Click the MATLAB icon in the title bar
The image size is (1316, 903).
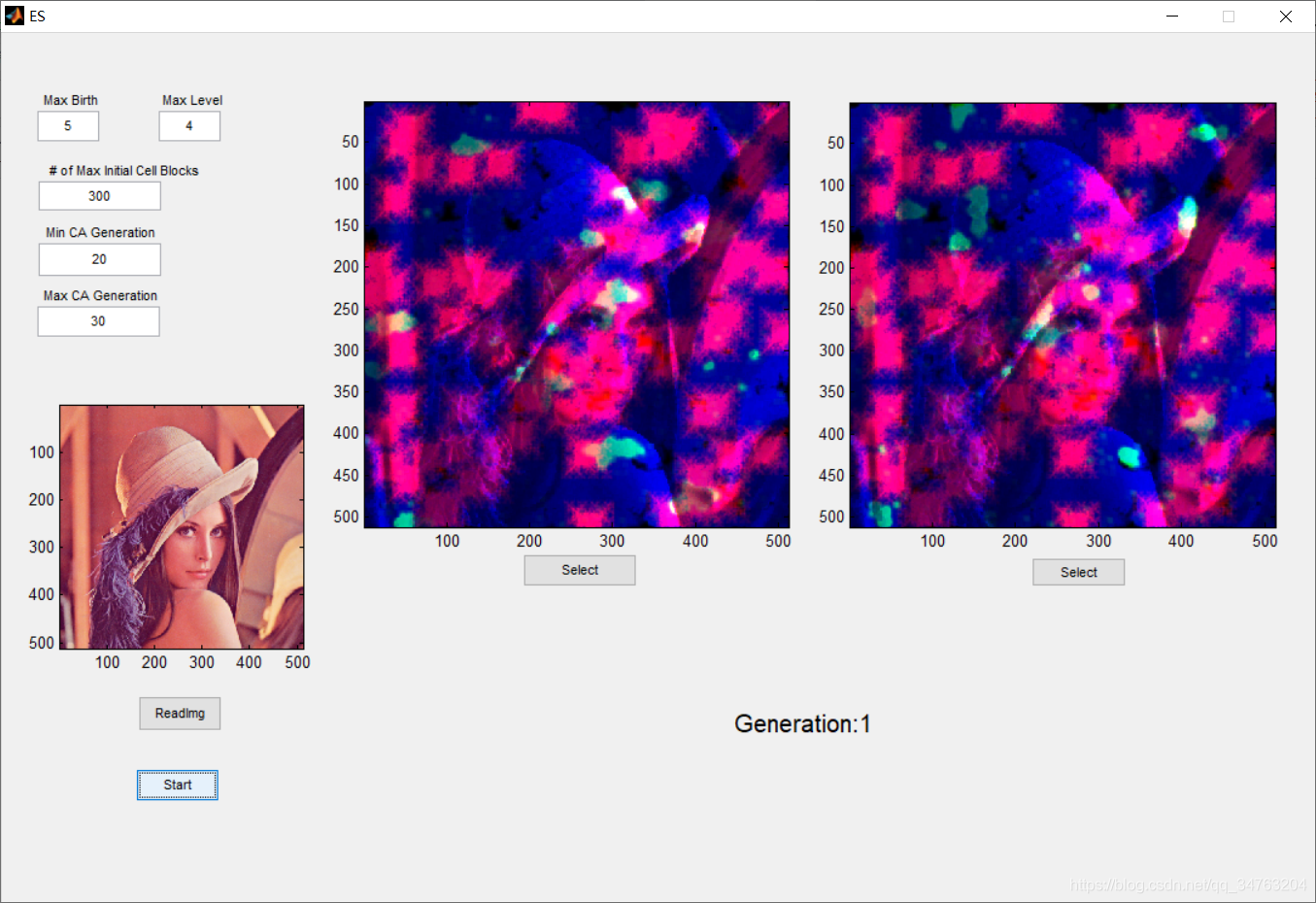[15, 16]
